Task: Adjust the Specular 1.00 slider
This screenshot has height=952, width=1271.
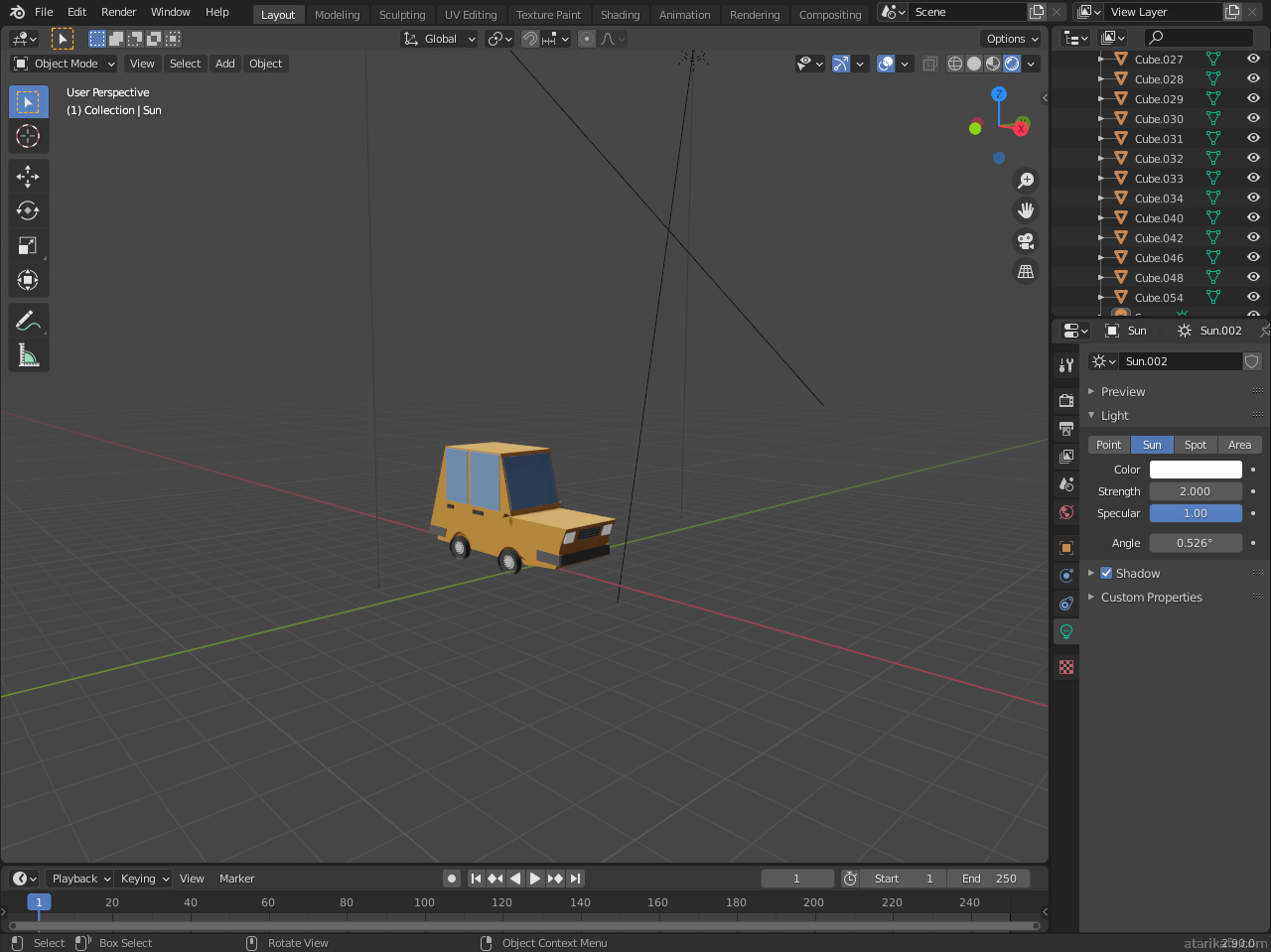Action: point(1196,513)
